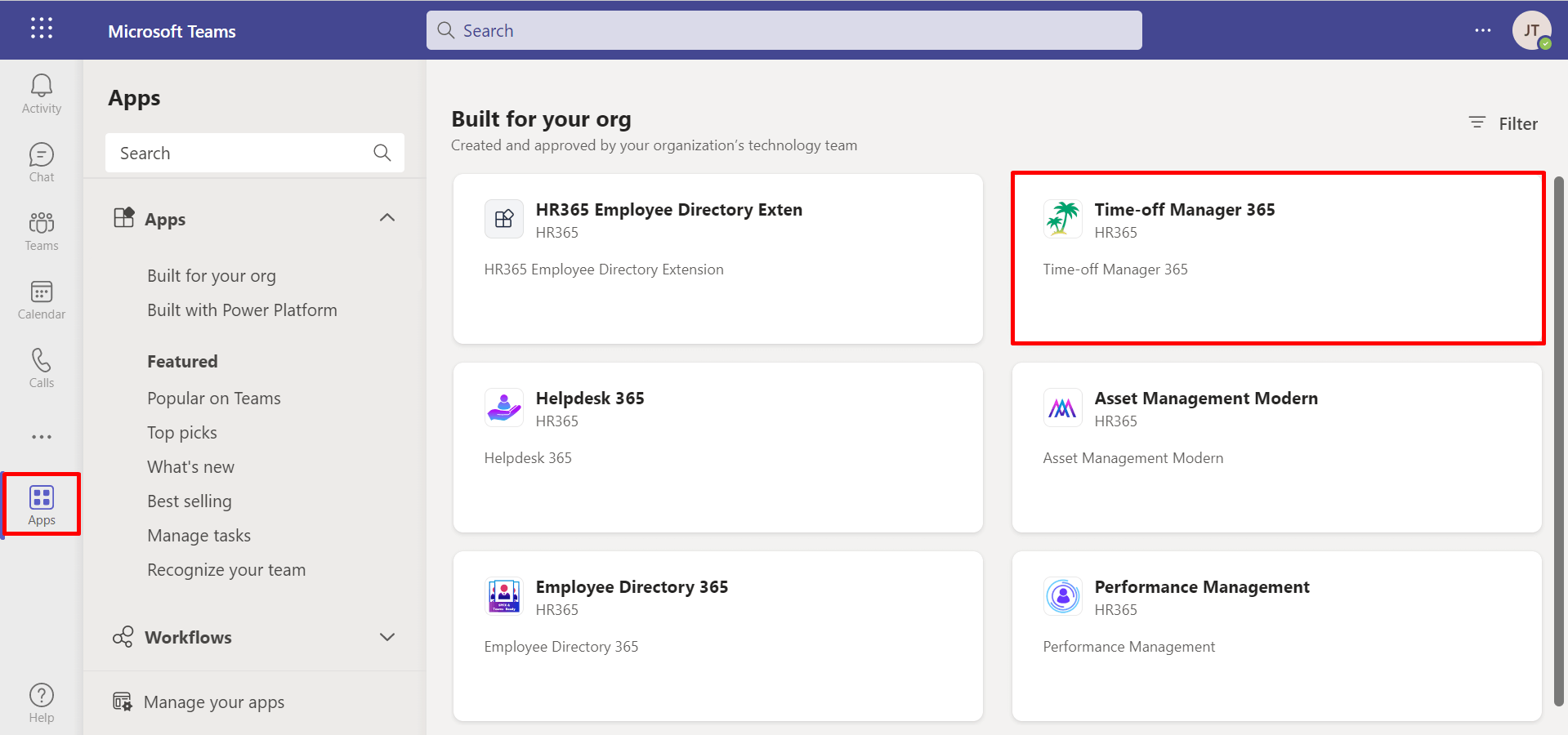Screen dimensions: 1568x735
Task: Open Performance Management card title
Action: 1202,587
